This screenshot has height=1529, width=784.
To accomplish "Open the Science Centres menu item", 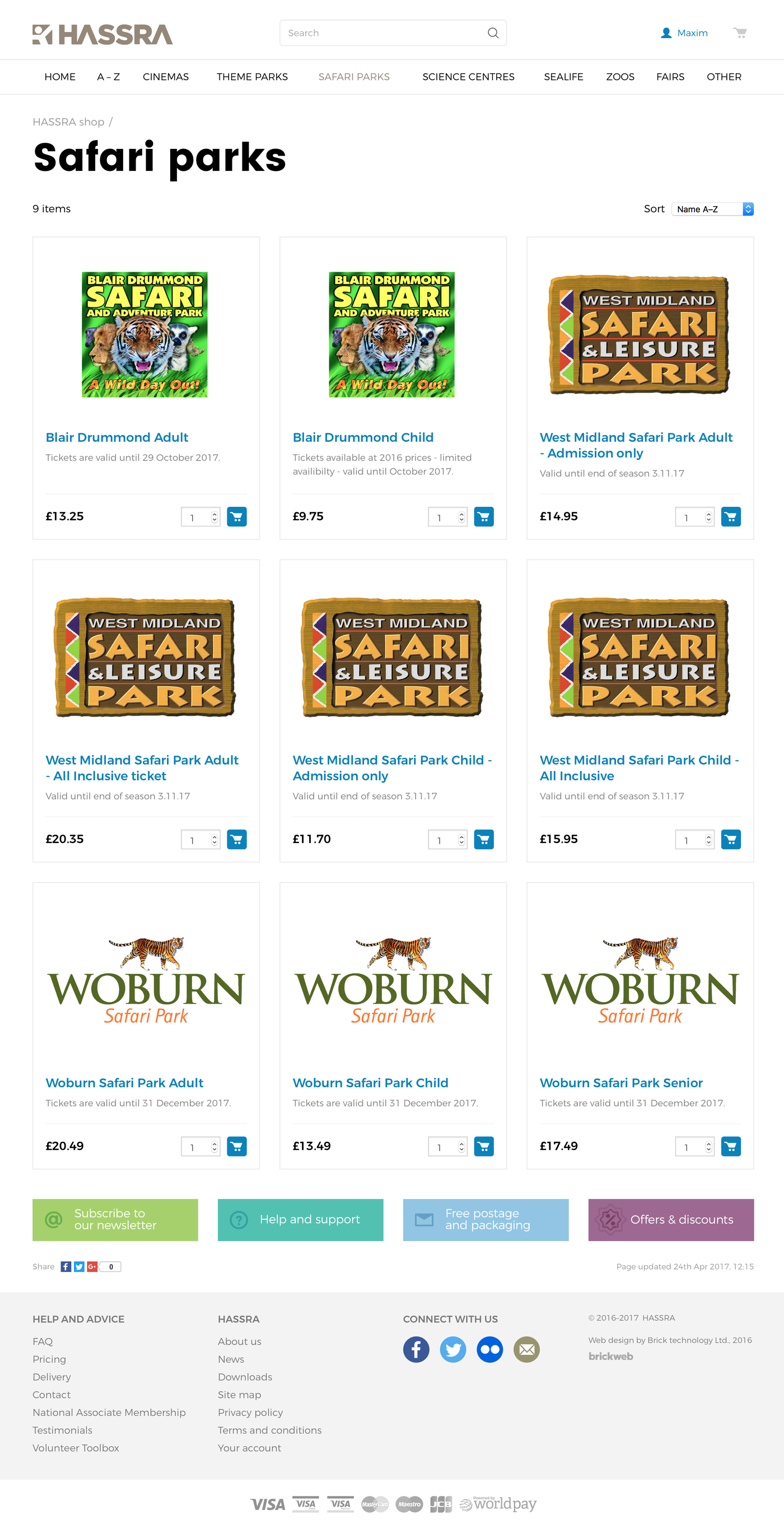I will coord(468,77).
